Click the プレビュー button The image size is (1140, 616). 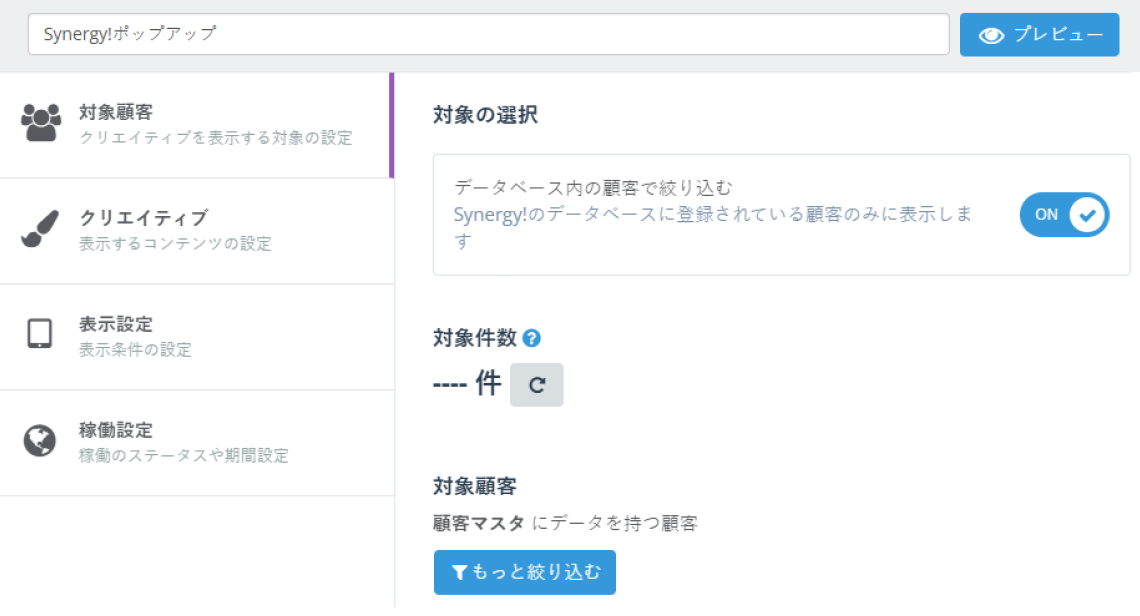tap(1039, 34)
